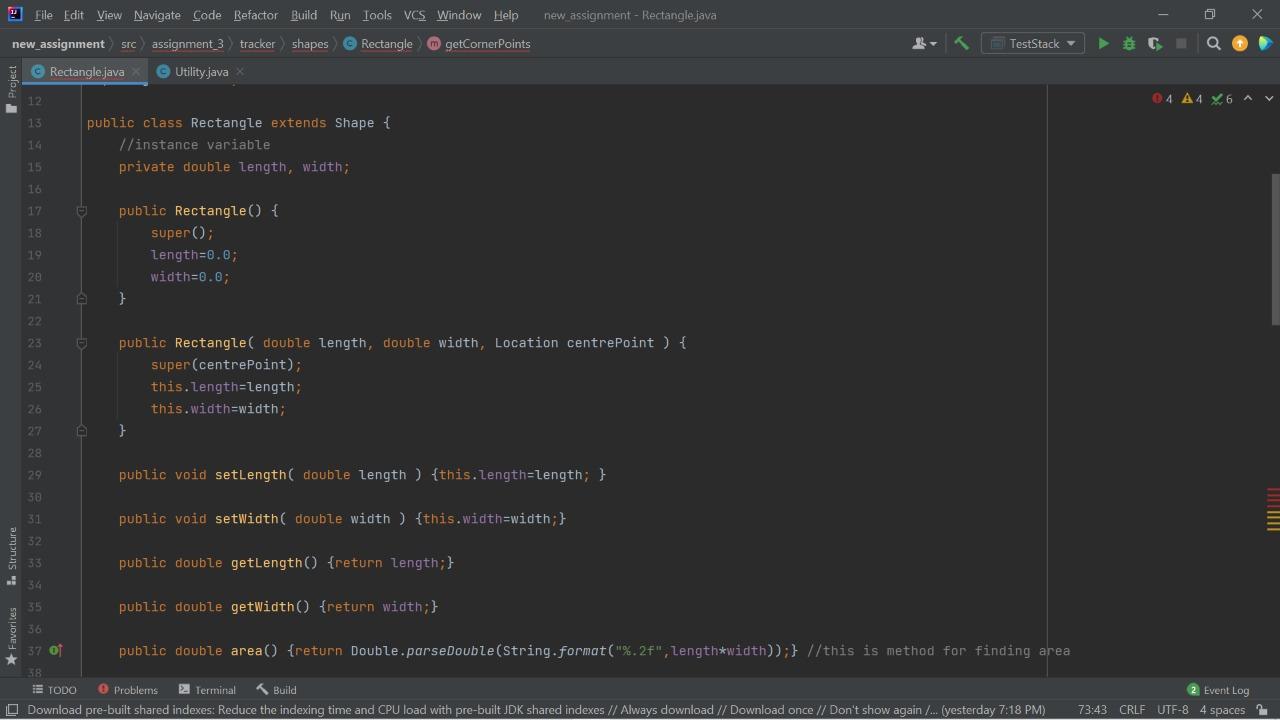Open the File menu

point(43,15)
